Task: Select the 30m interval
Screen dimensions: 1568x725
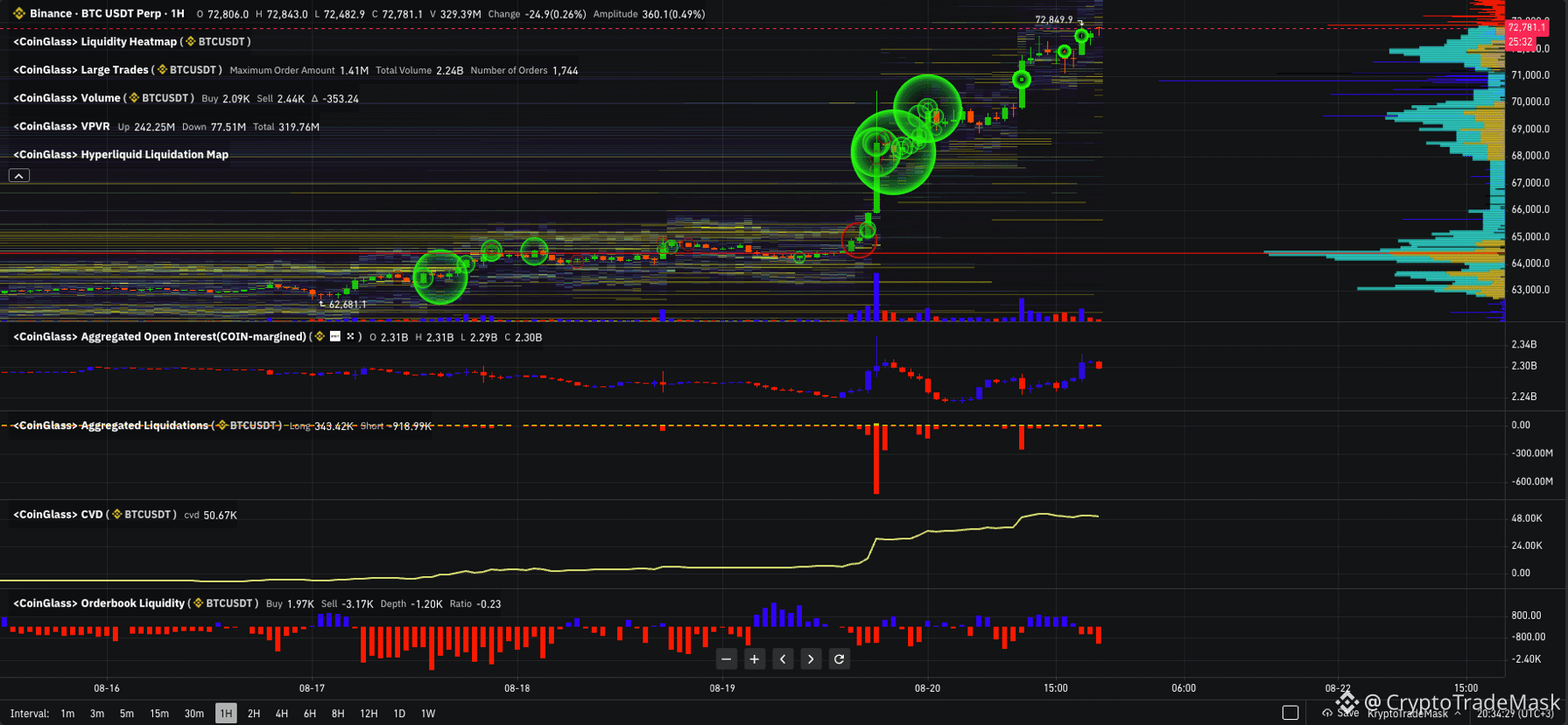Action: (x=194, y=714)
